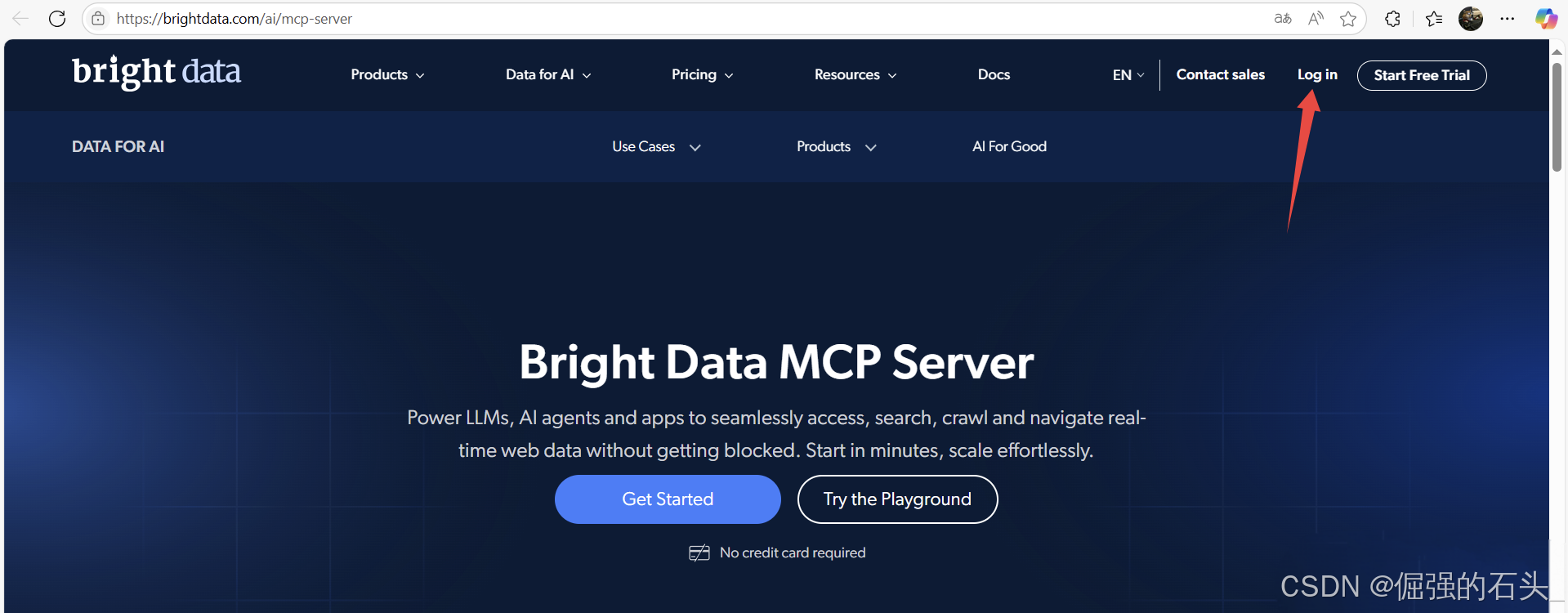Click Try the Playground button

[897, 499]
